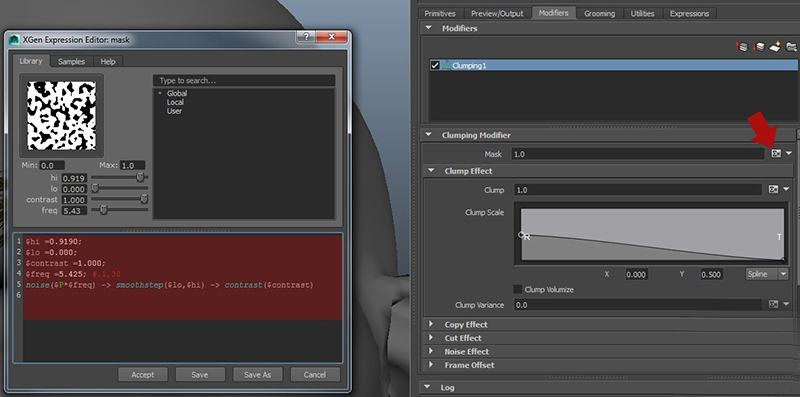
Task: Expand the Noise Effect section
Action: [431, 351]
